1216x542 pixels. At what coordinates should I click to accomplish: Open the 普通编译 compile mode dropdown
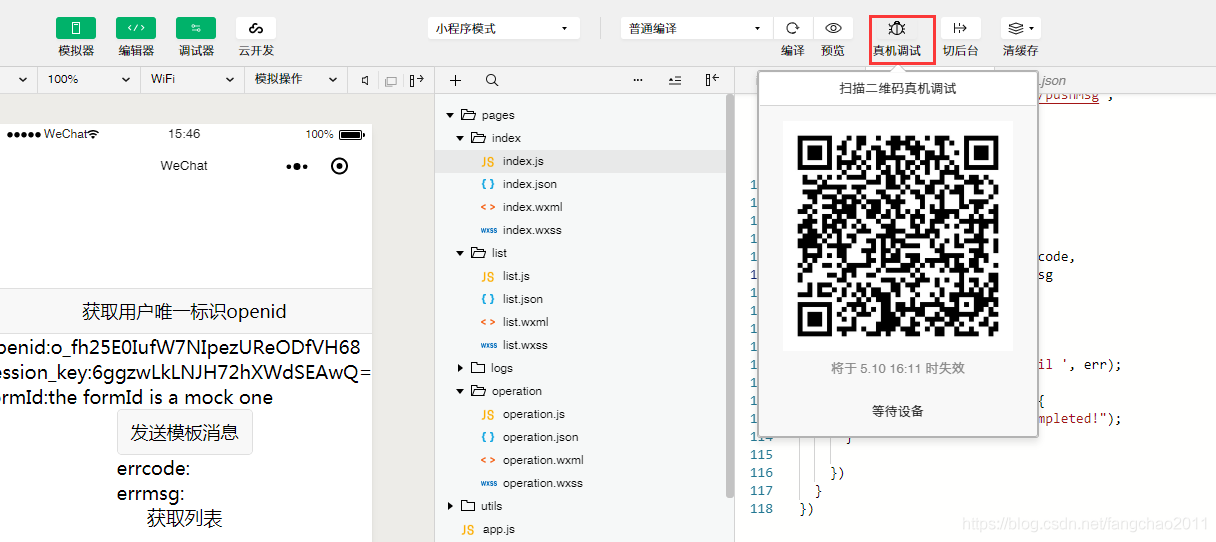[696, 29]
